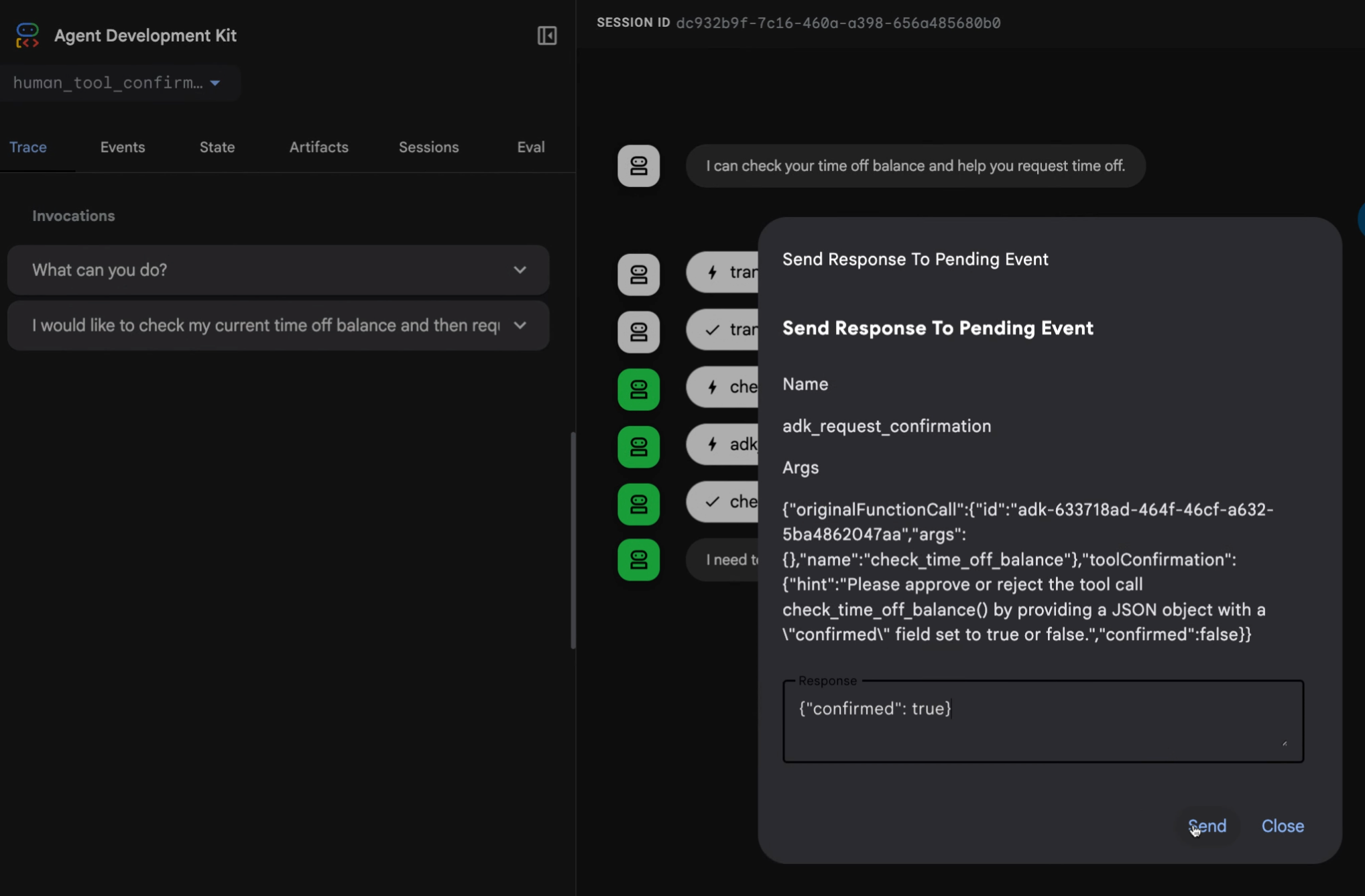This screenshot has width=1365, height=896.
Task: Select the Sessions tab
Action: (428, 147)
